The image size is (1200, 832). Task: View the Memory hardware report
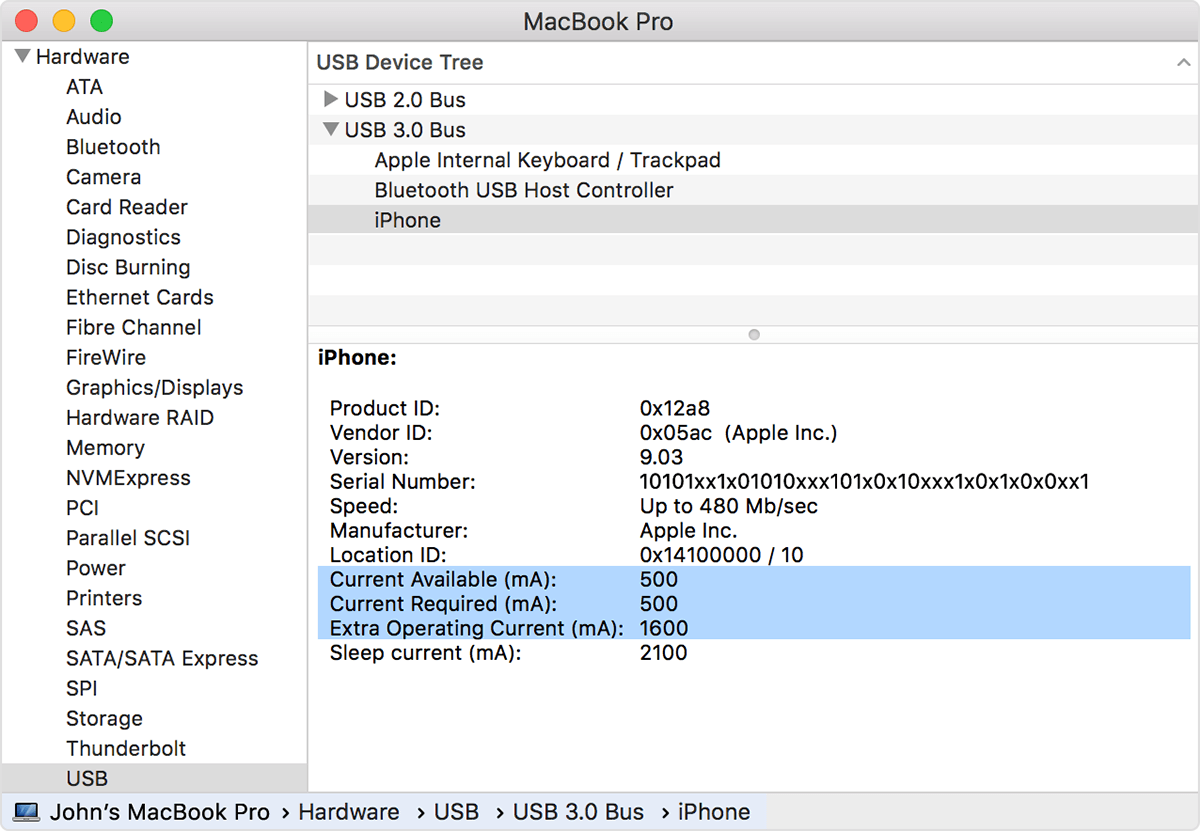pyautogui.click(x=105, y=448)
